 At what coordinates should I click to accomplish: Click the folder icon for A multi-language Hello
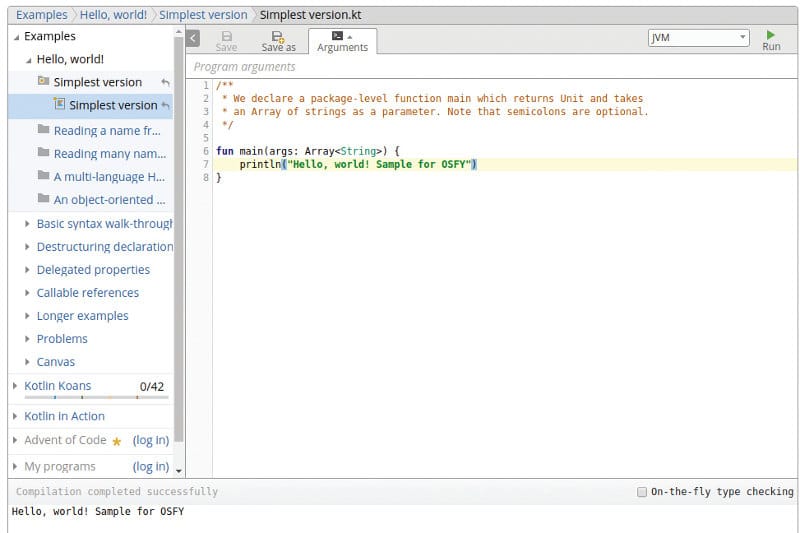[44, 176]
